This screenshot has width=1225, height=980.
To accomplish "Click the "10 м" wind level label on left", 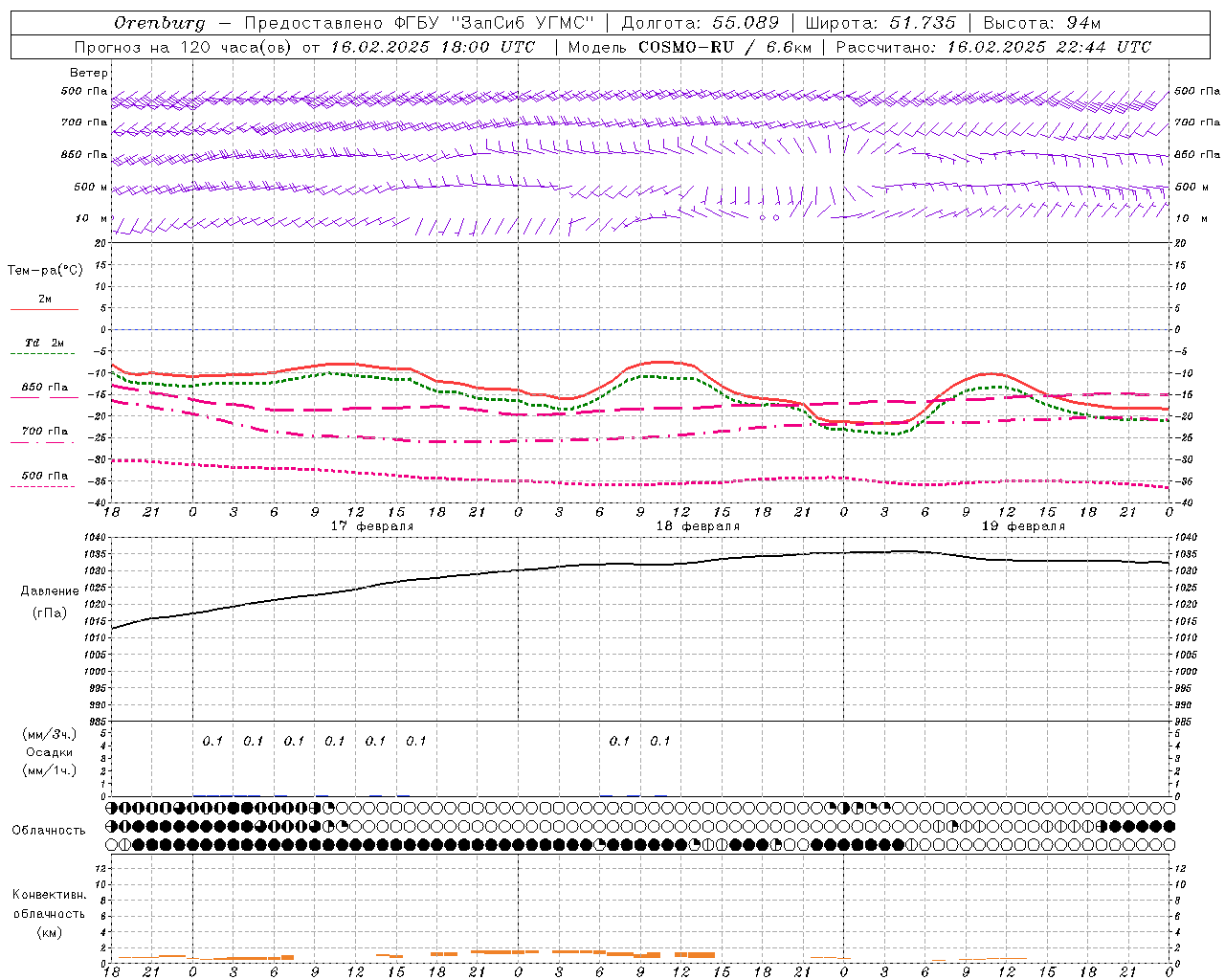I will pos(92,218).
